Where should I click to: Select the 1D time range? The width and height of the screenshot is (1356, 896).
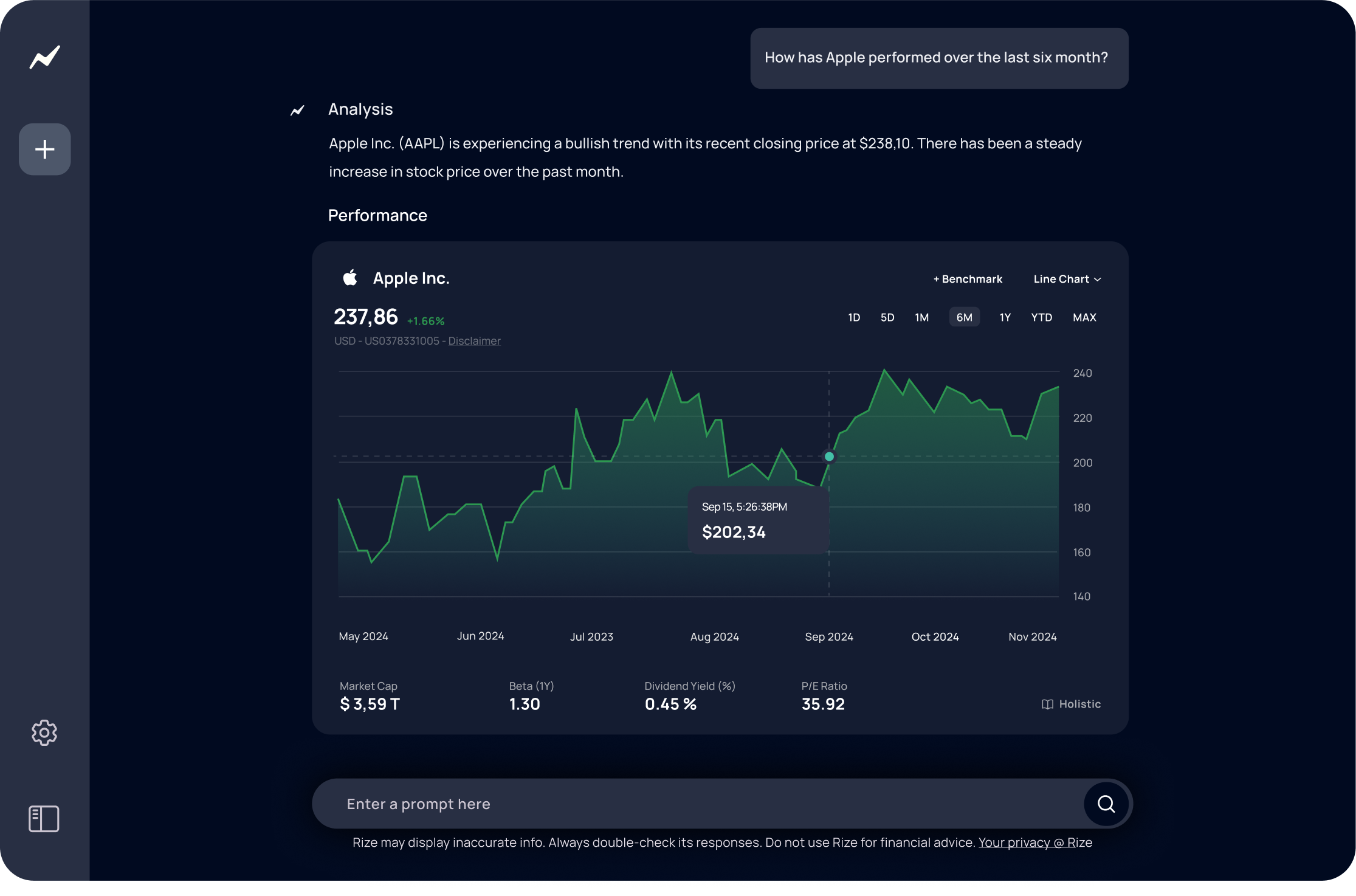(x=854, y=317)
